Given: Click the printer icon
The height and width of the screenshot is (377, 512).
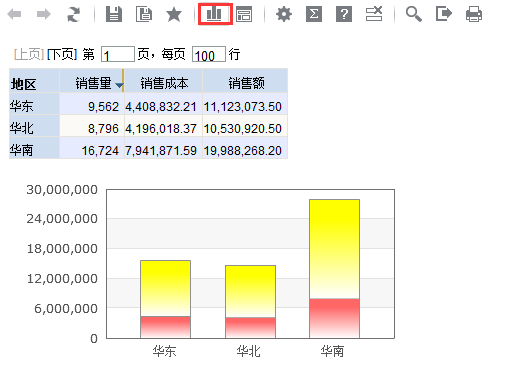Looking at the screenshot, I should click(474, 14).
